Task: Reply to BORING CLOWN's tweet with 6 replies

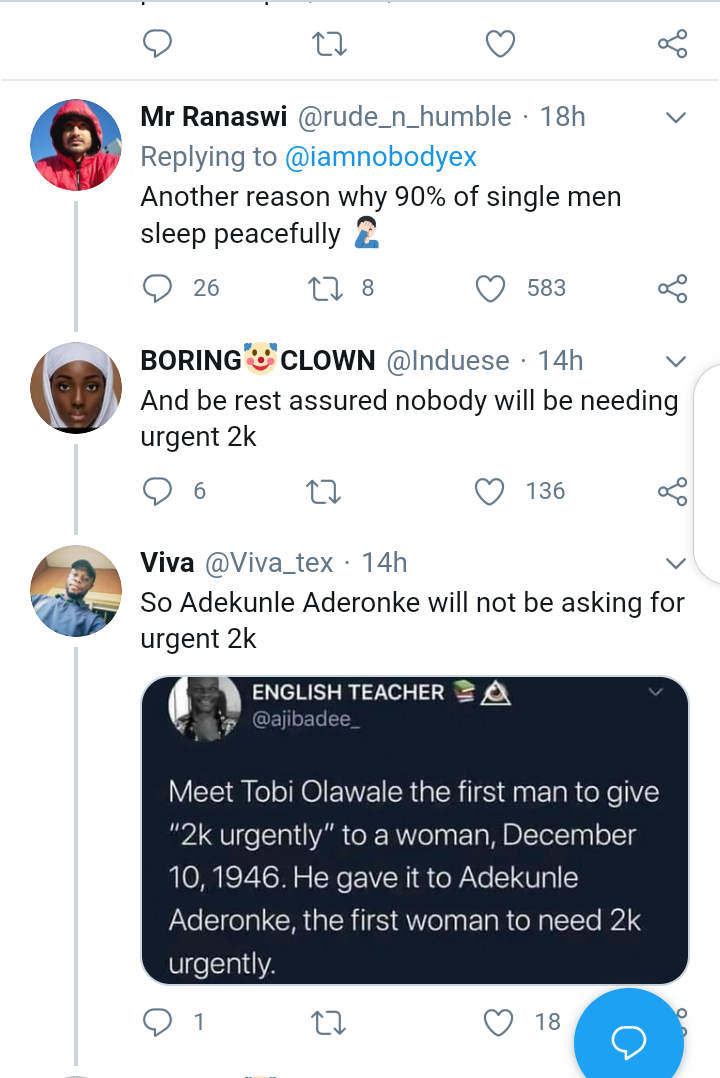Action: pos(157,492)
